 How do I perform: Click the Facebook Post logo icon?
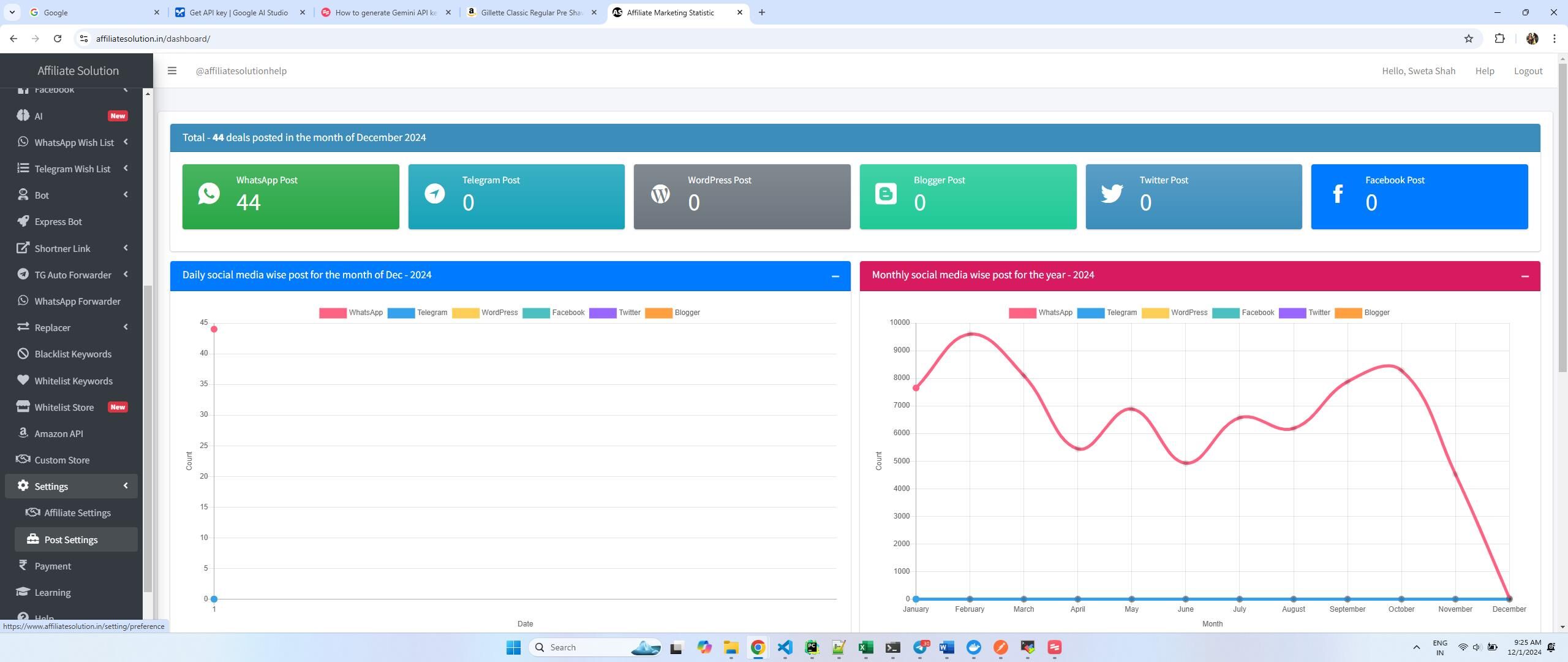click(x=1338, y=194)
